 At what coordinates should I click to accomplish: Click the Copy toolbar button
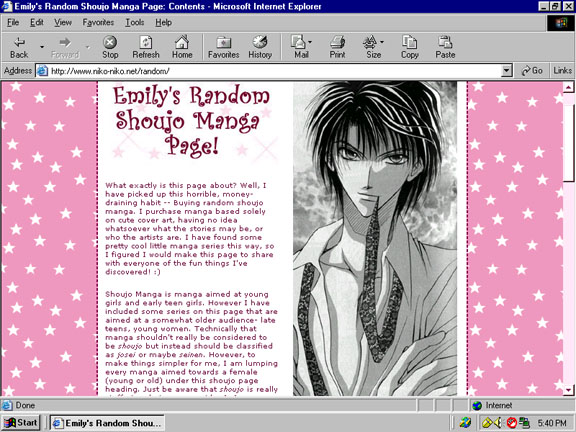pyautogui.click(x=409, y=47)
